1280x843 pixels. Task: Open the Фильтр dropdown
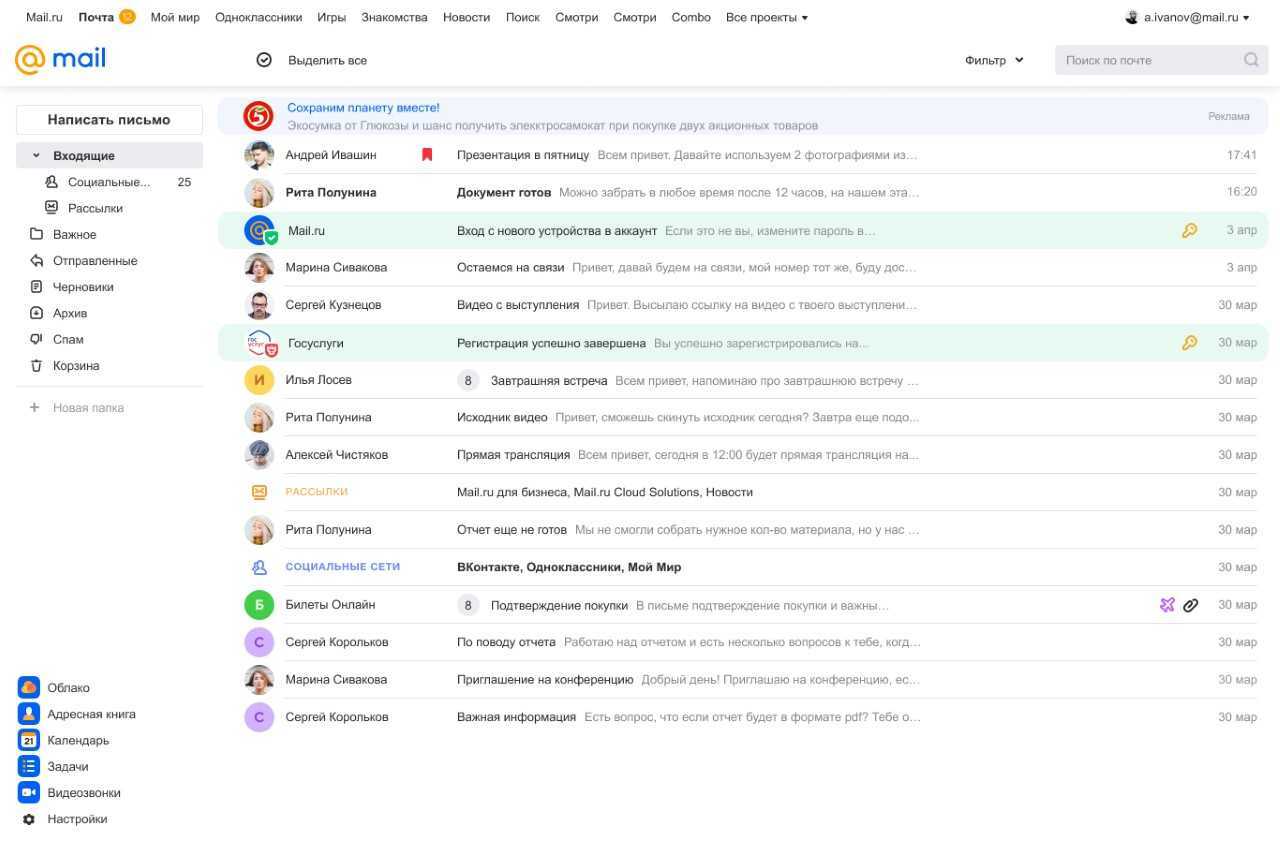(994, 60)
